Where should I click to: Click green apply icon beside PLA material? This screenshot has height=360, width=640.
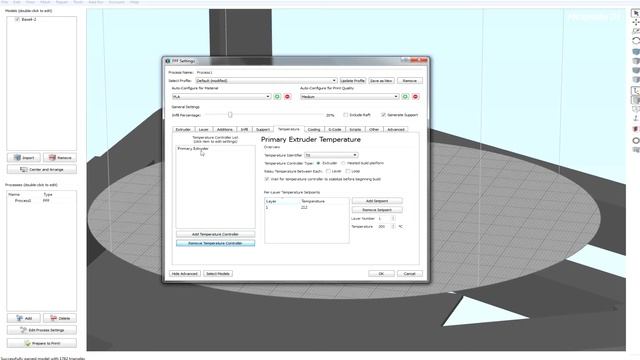click(x=277, y=97)
